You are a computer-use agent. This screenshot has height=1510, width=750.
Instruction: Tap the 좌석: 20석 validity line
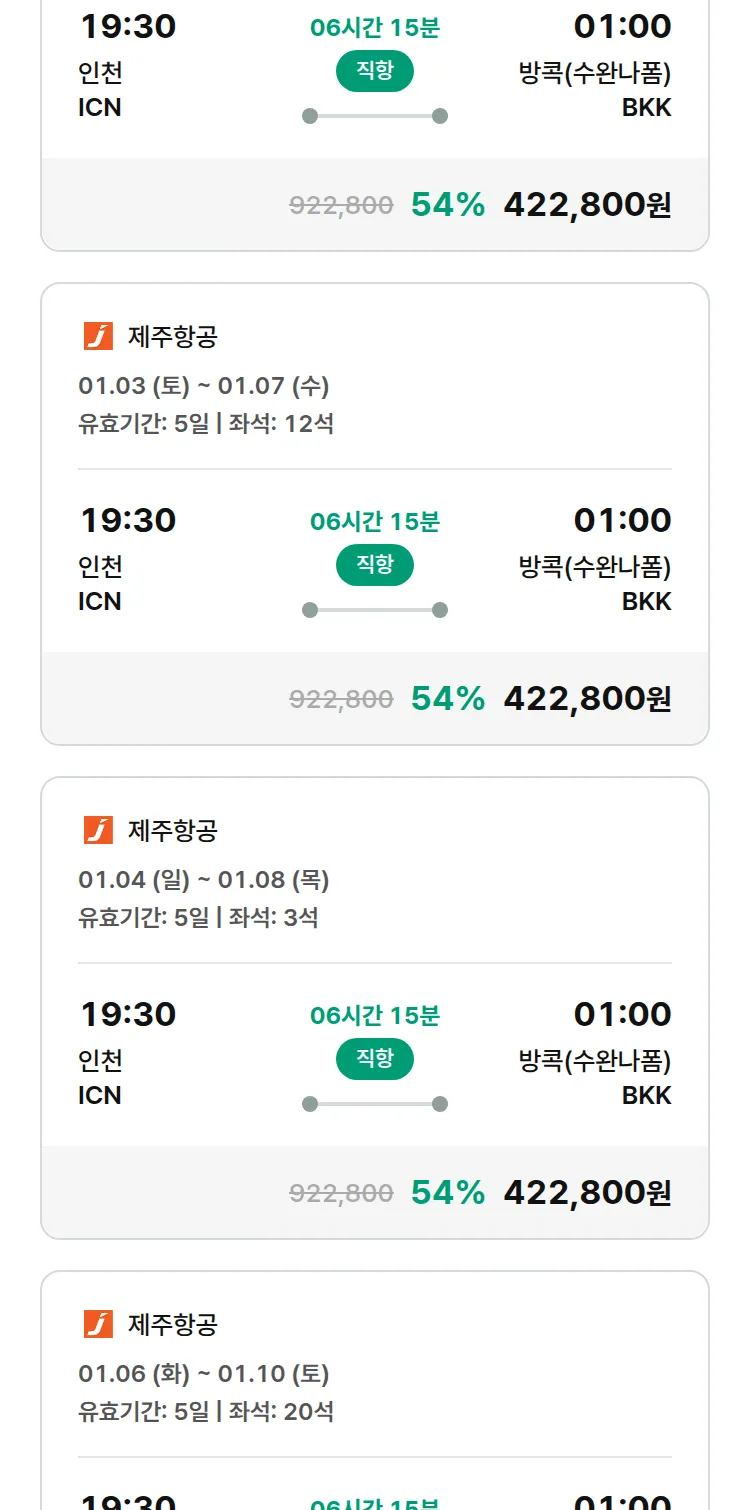[x=206, y=1411]
